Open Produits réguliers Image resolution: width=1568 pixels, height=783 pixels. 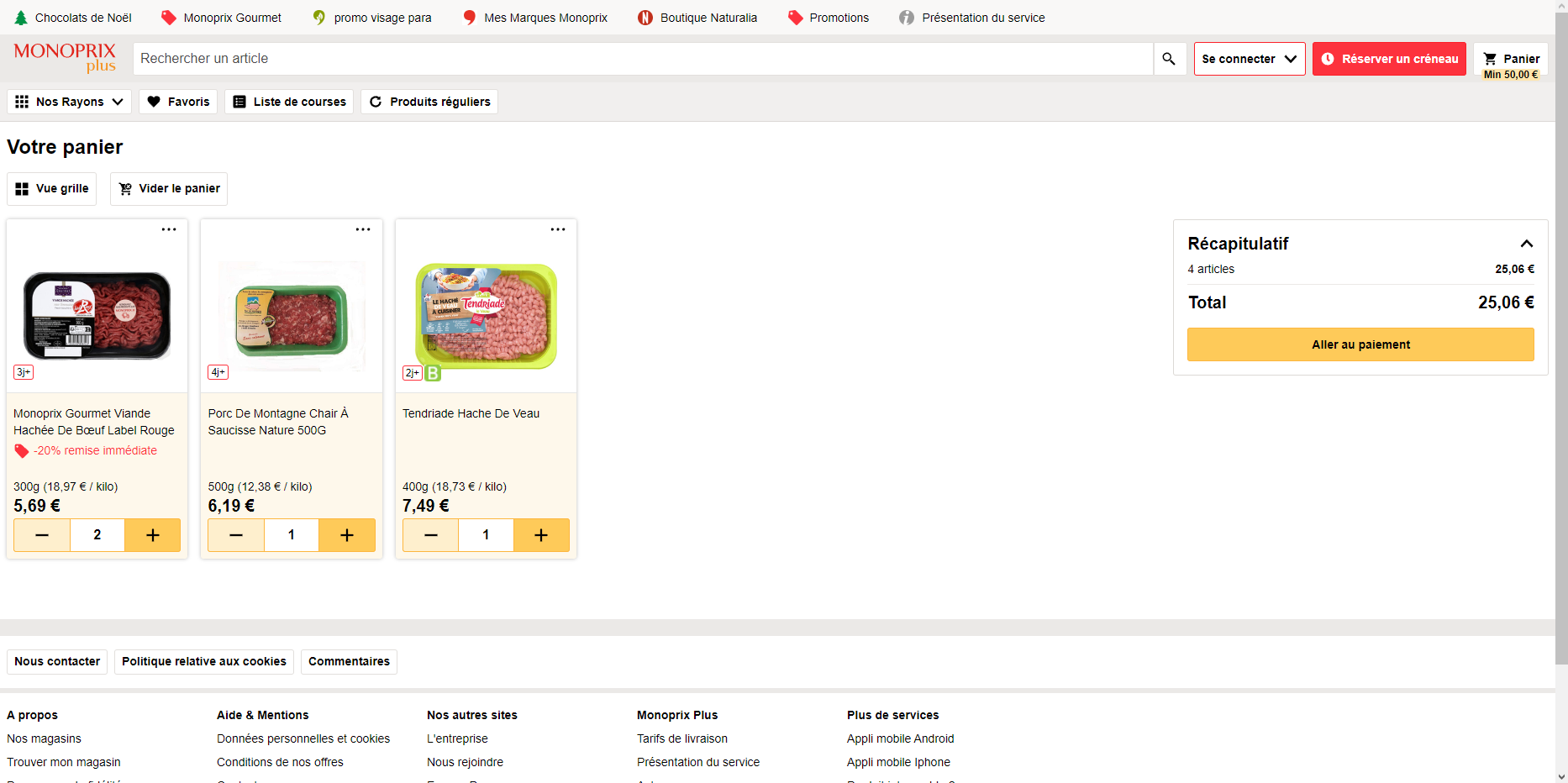click(429, 102)
